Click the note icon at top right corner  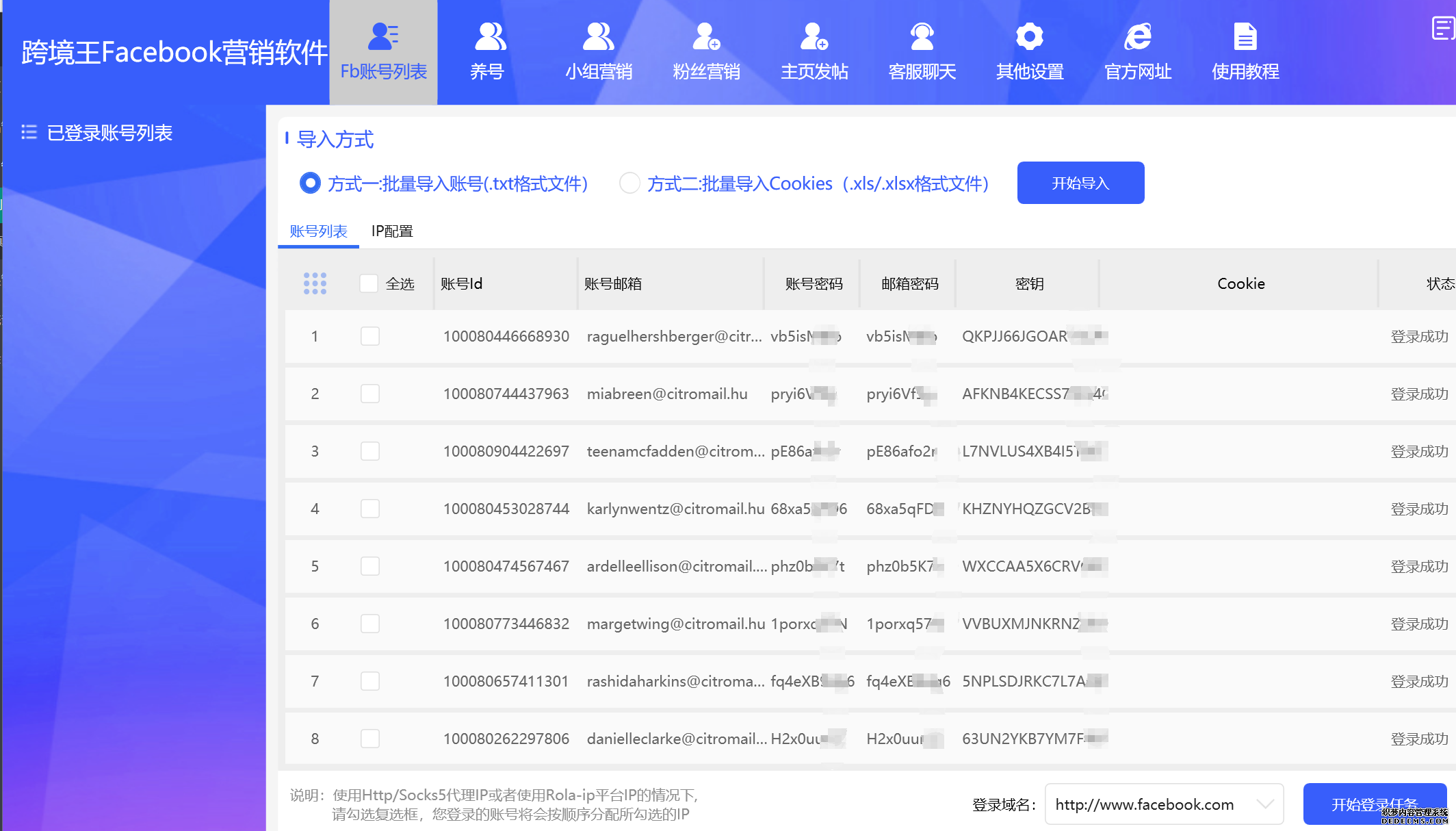pos(1441,27)
